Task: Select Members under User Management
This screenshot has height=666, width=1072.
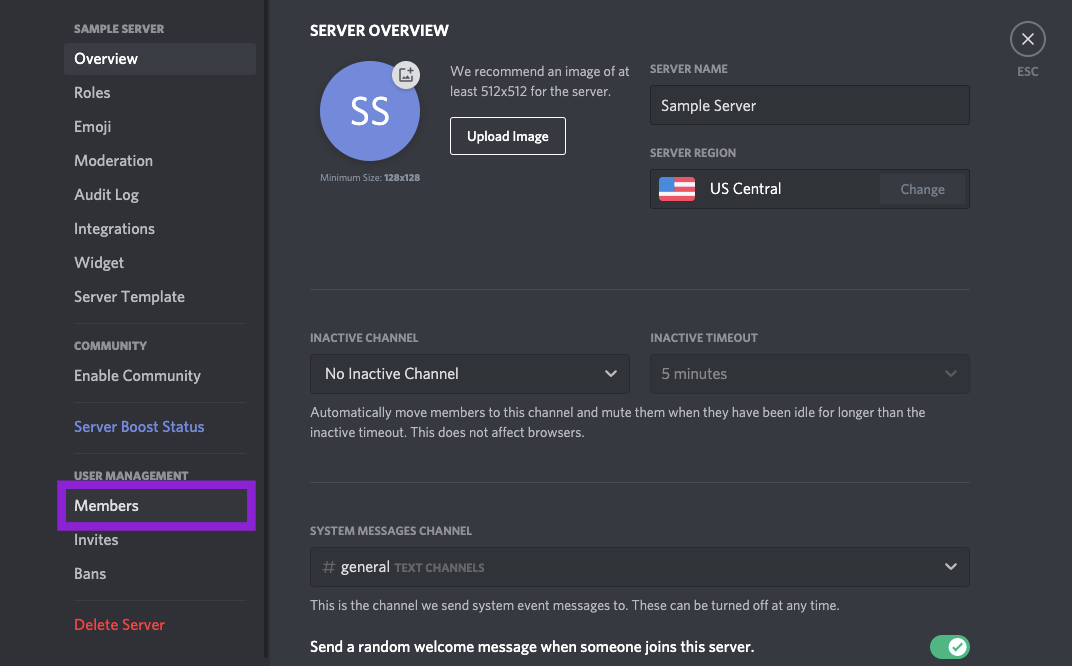Action: (106, 506)
